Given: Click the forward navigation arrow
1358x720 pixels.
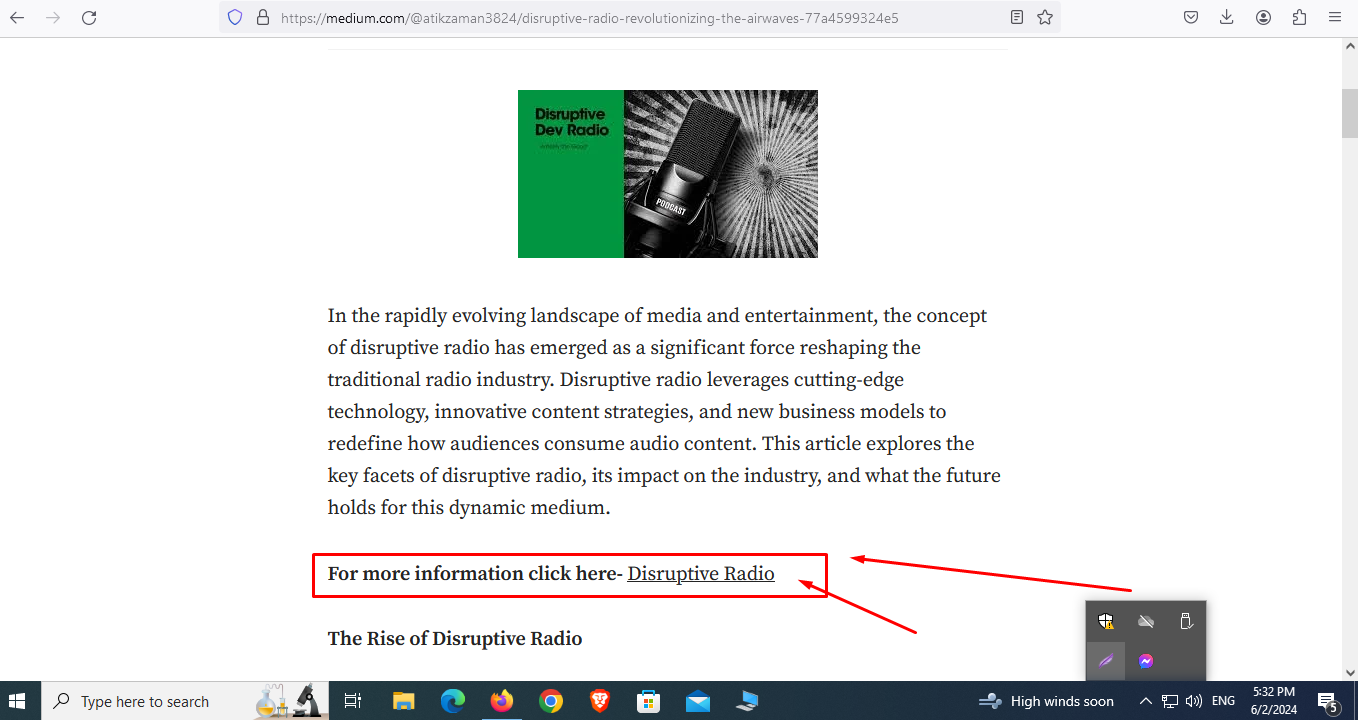Looking at the screenshot, I should [x=53, y=17].
